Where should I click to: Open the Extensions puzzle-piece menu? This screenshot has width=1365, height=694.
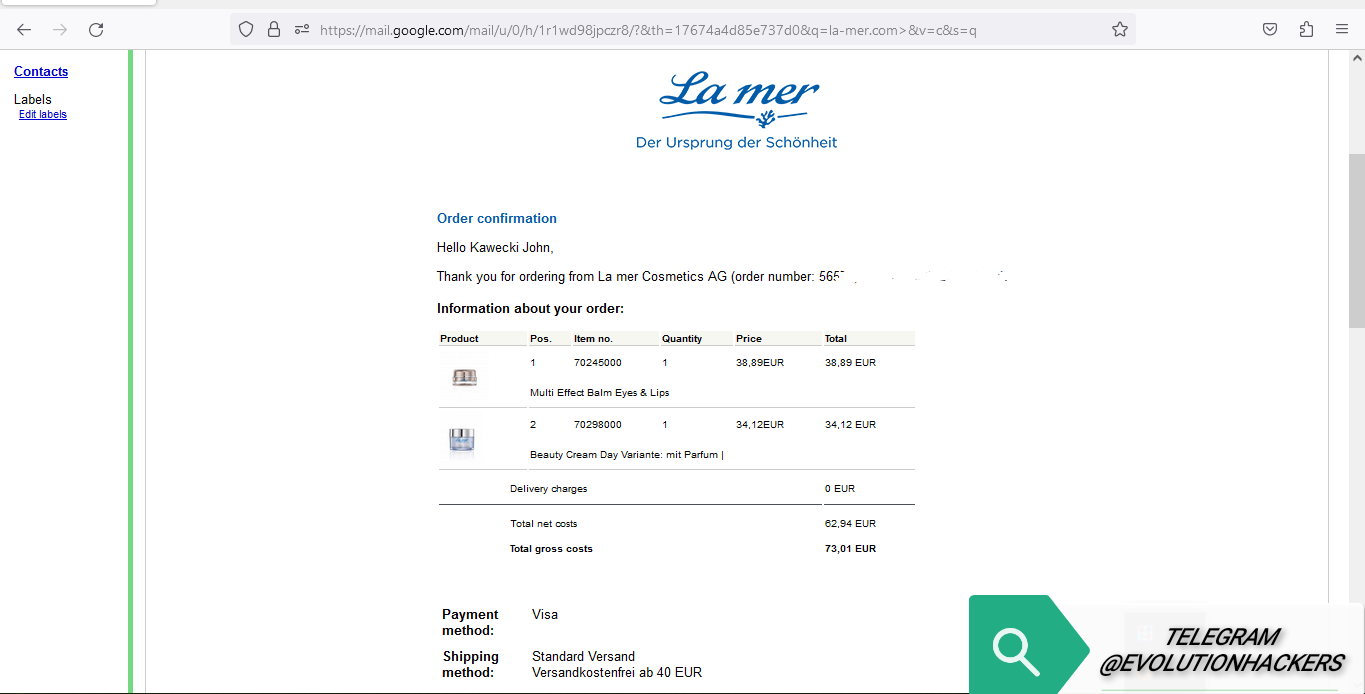(x=1306, y=30)
